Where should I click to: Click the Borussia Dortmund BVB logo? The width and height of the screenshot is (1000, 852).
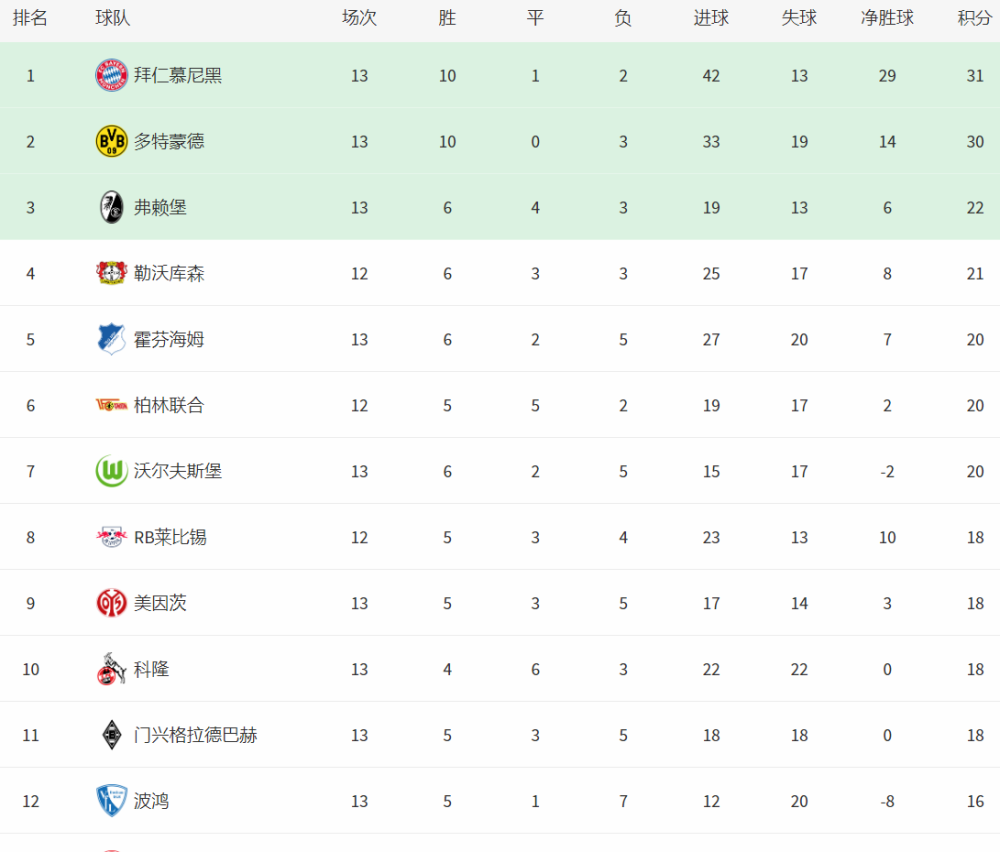click(112, 141)
